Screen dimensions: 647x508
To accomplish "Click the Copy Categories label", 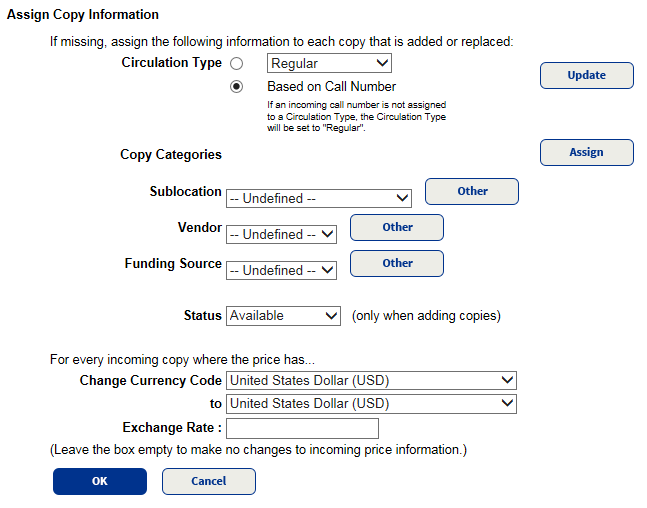I will point(171,155).
